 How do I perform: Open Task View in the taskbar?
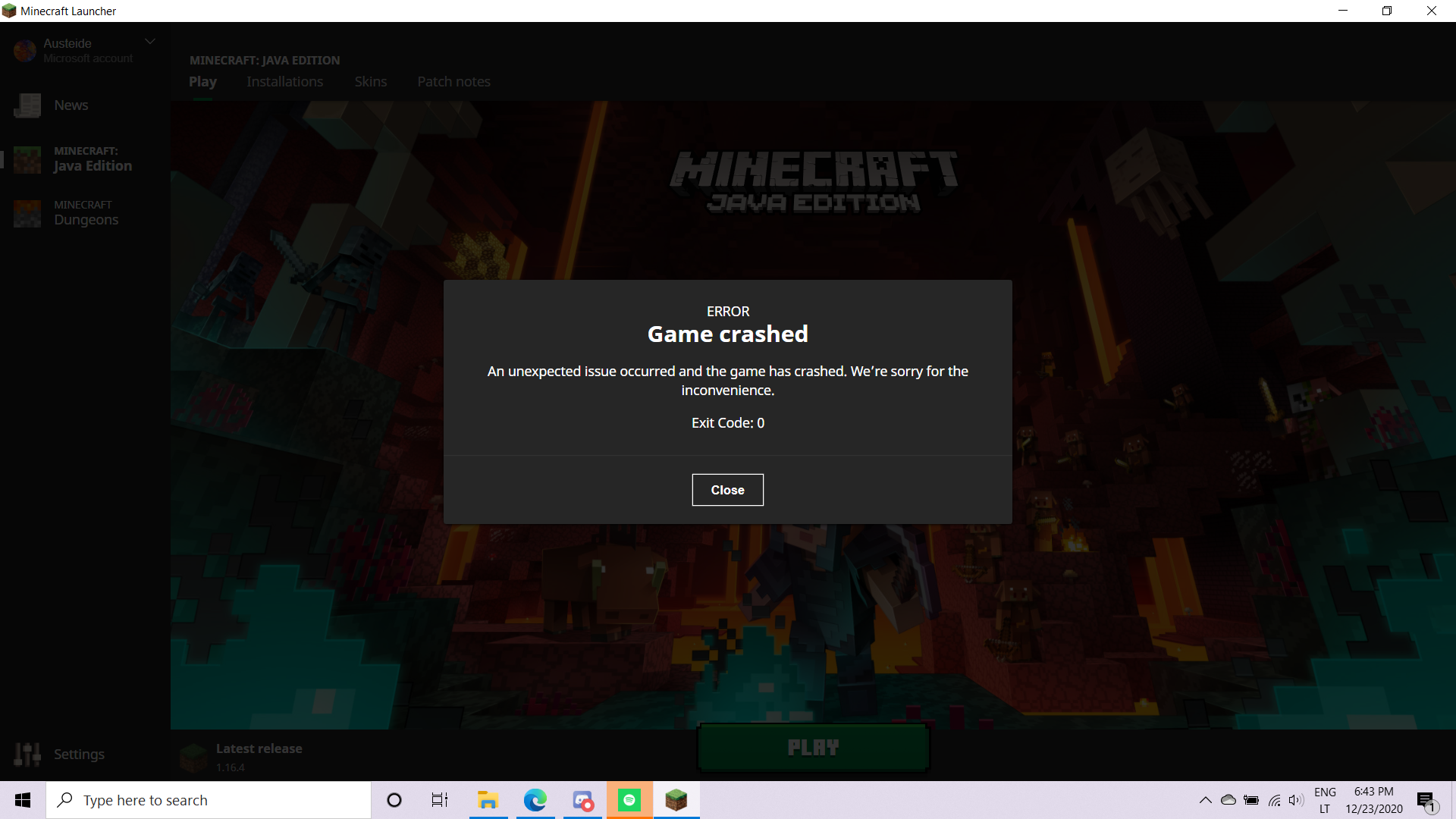(440, 800)
